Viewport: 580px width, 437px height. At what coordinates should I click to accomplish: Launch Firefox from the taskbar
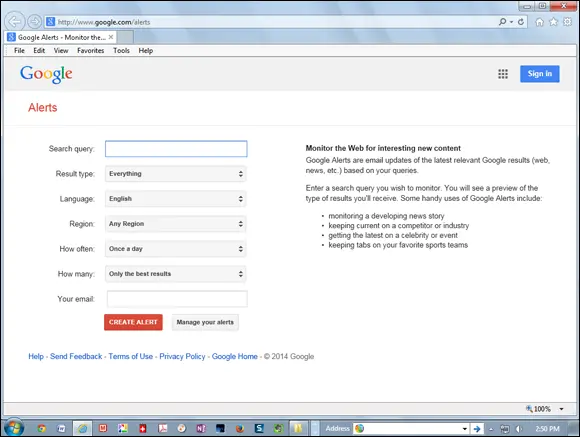coord(240,428)
